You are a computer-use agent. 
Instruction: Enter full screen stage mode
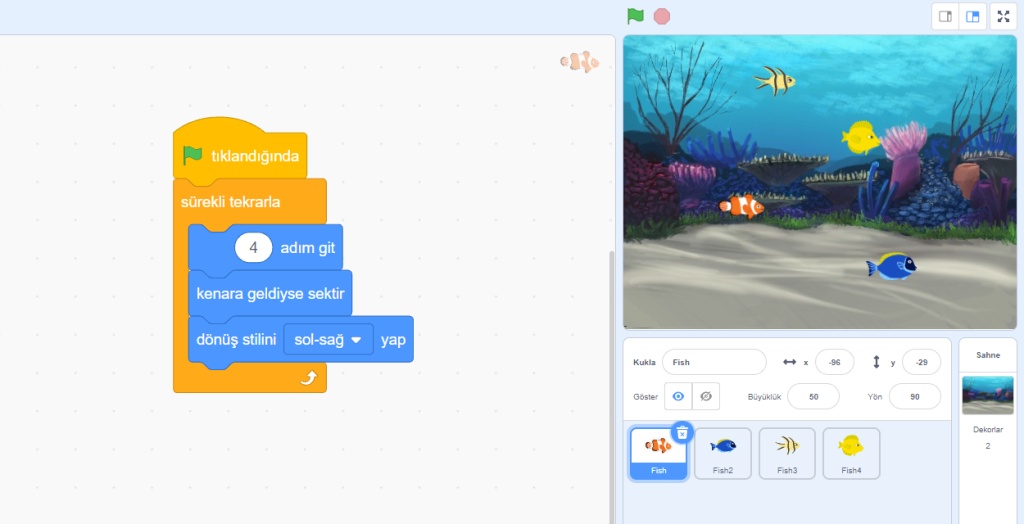pyautogui.click(x=1004, y=17)
